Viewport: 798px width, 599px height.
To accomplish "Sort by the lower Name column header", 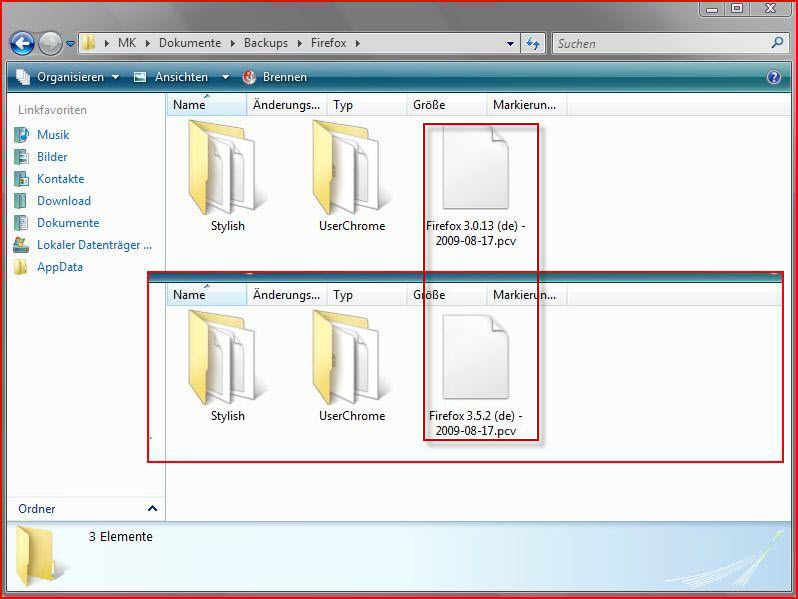I will [x=207, y=295].
